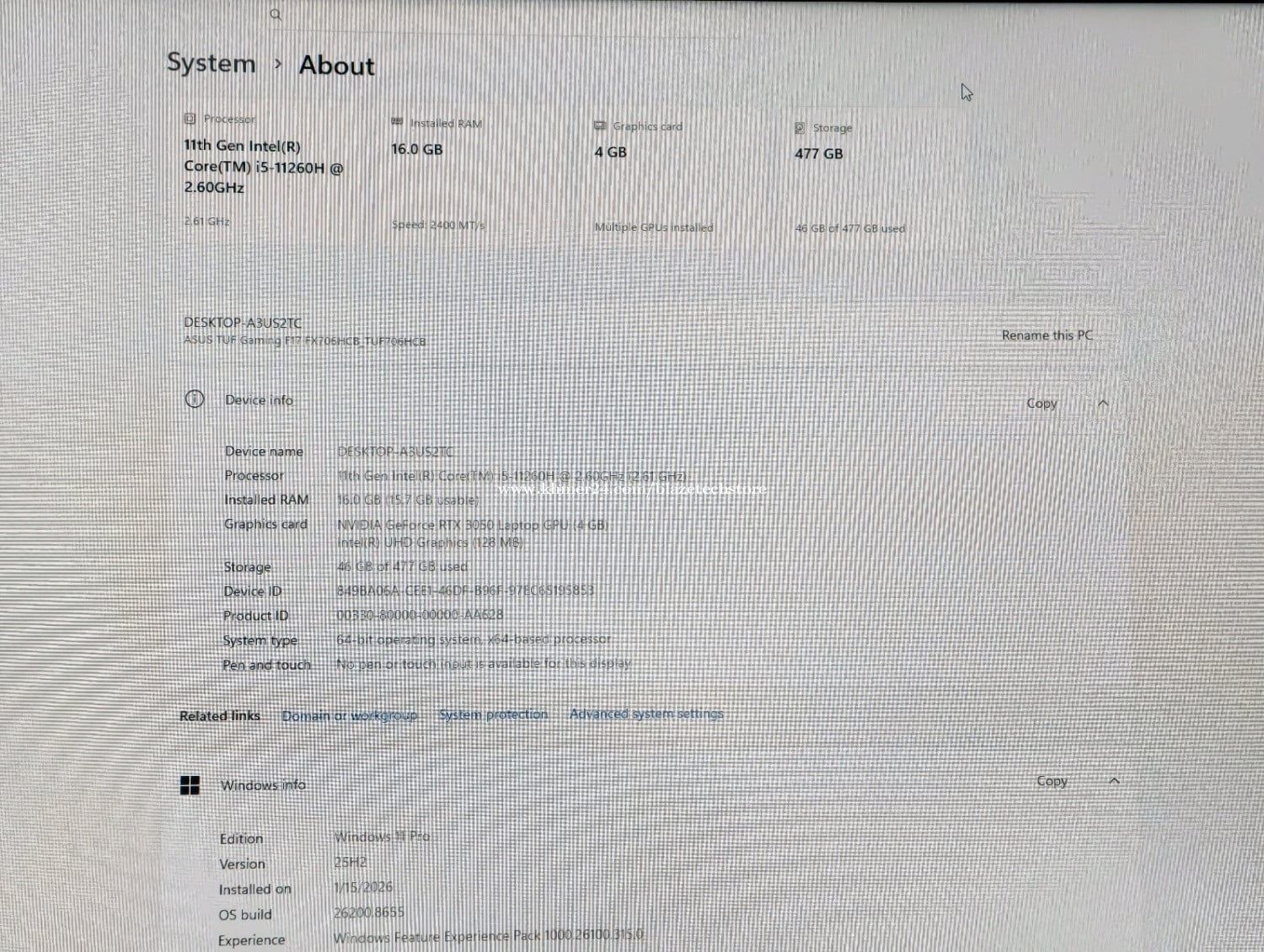Go back to System in breadcrumb

[211, 63]
